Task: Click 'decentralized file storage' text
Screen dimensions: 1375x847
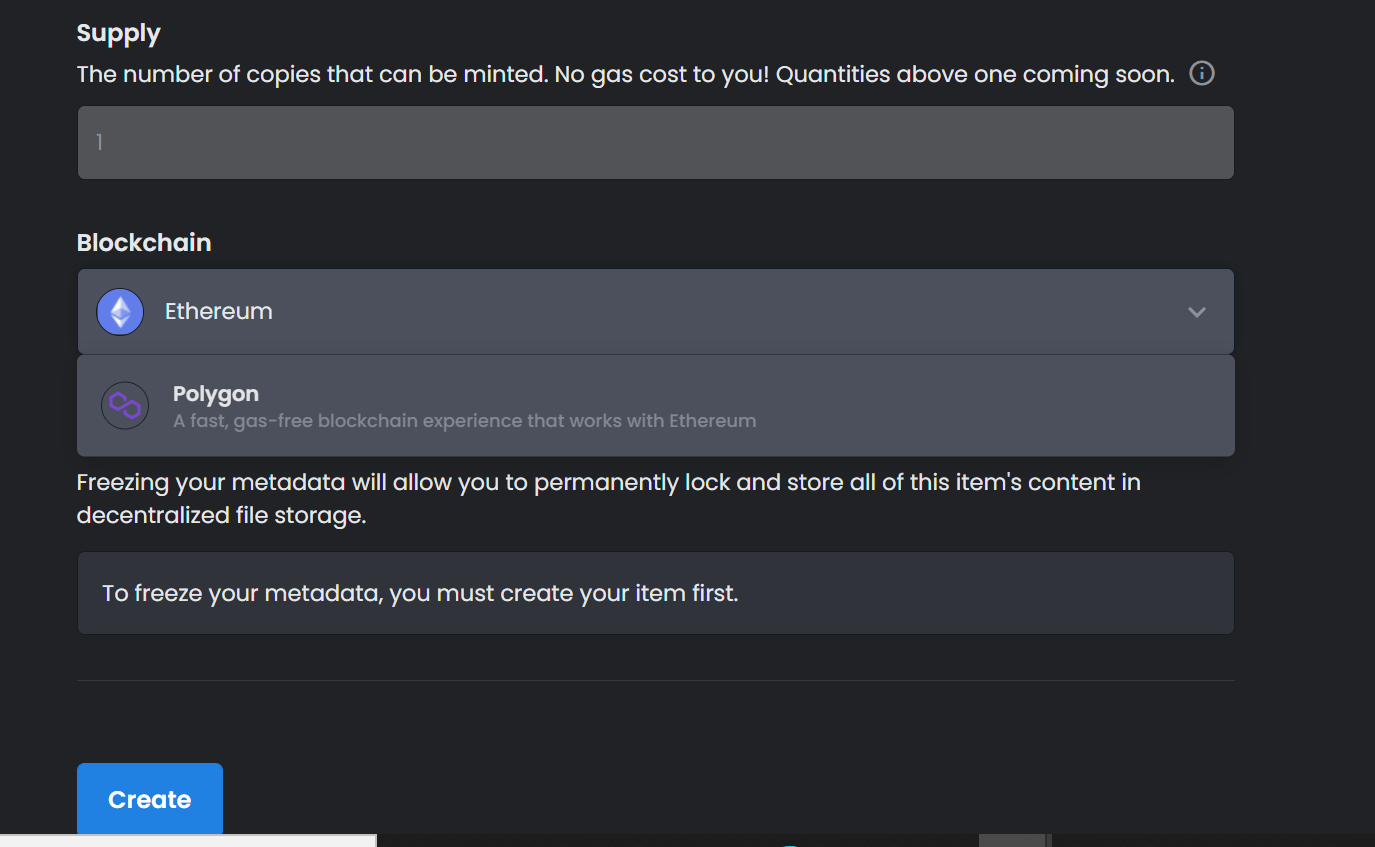Action: point(221,516)
